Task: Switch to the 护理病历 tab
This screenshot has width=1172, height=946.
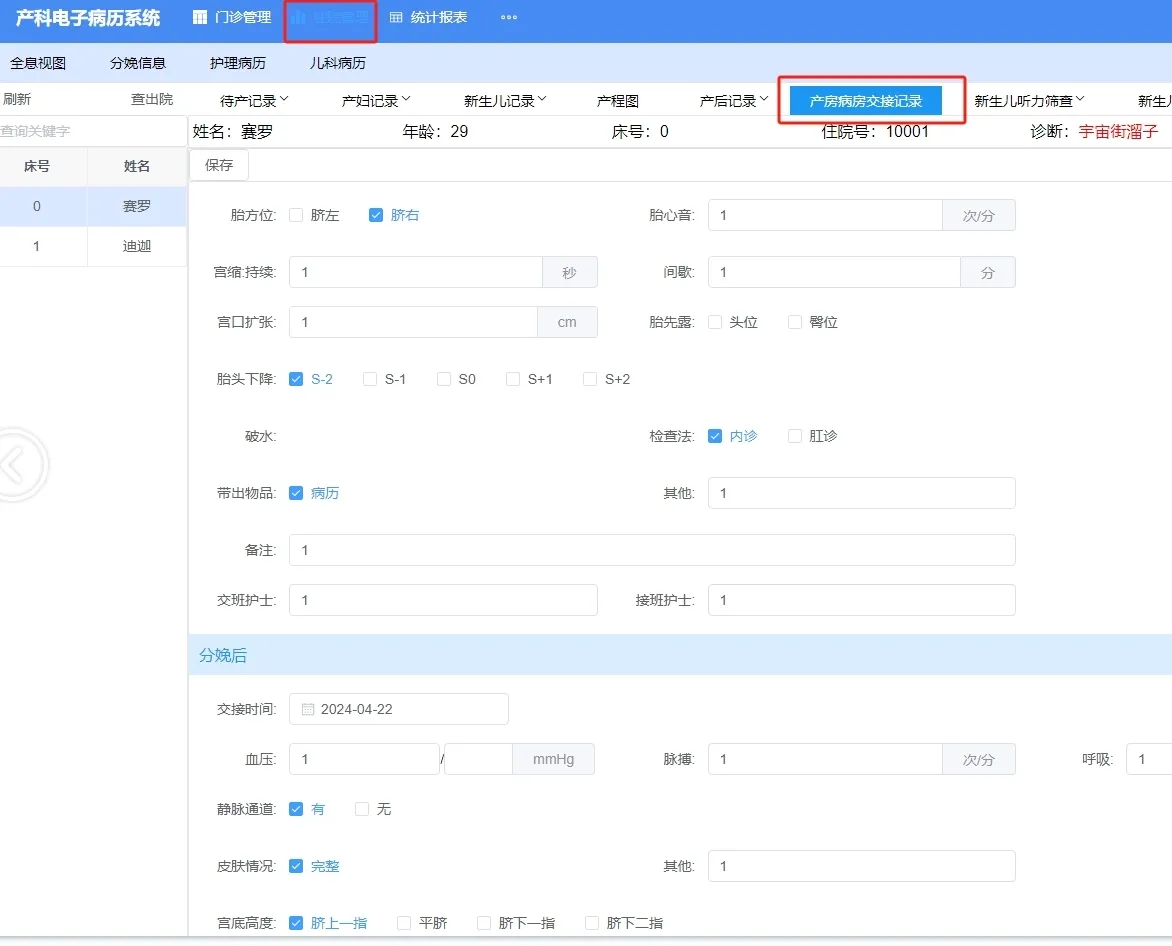Action: coord(238,63)
